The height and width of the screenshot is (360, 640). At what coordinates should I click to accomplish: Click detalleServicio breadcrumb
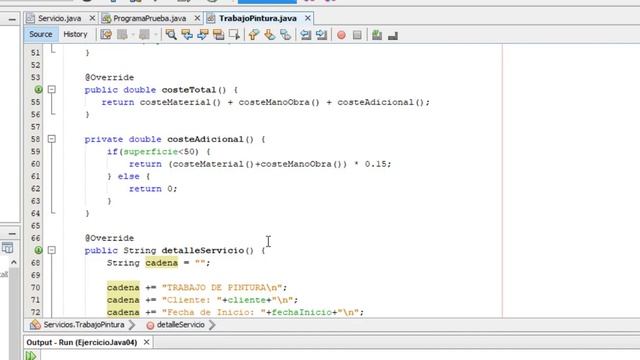pyautogui.click(x=180, y=325)
